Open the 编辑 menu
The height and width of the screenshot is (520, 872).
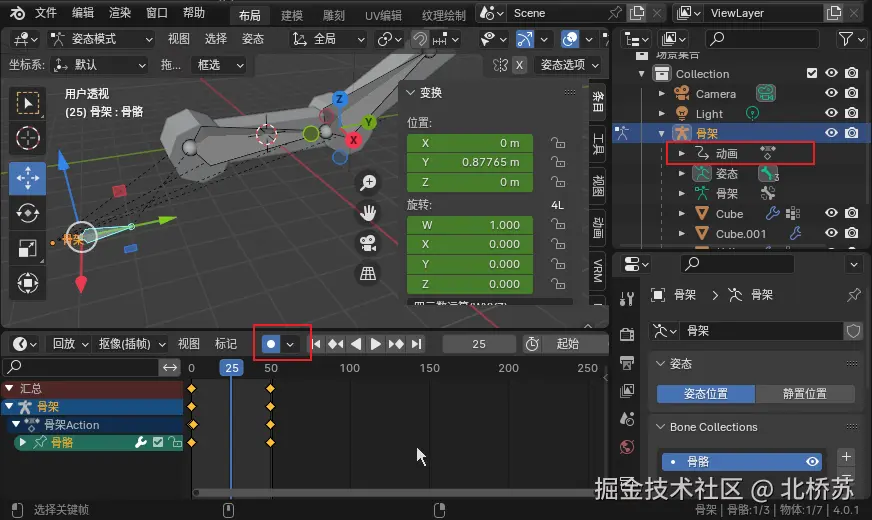83,13
